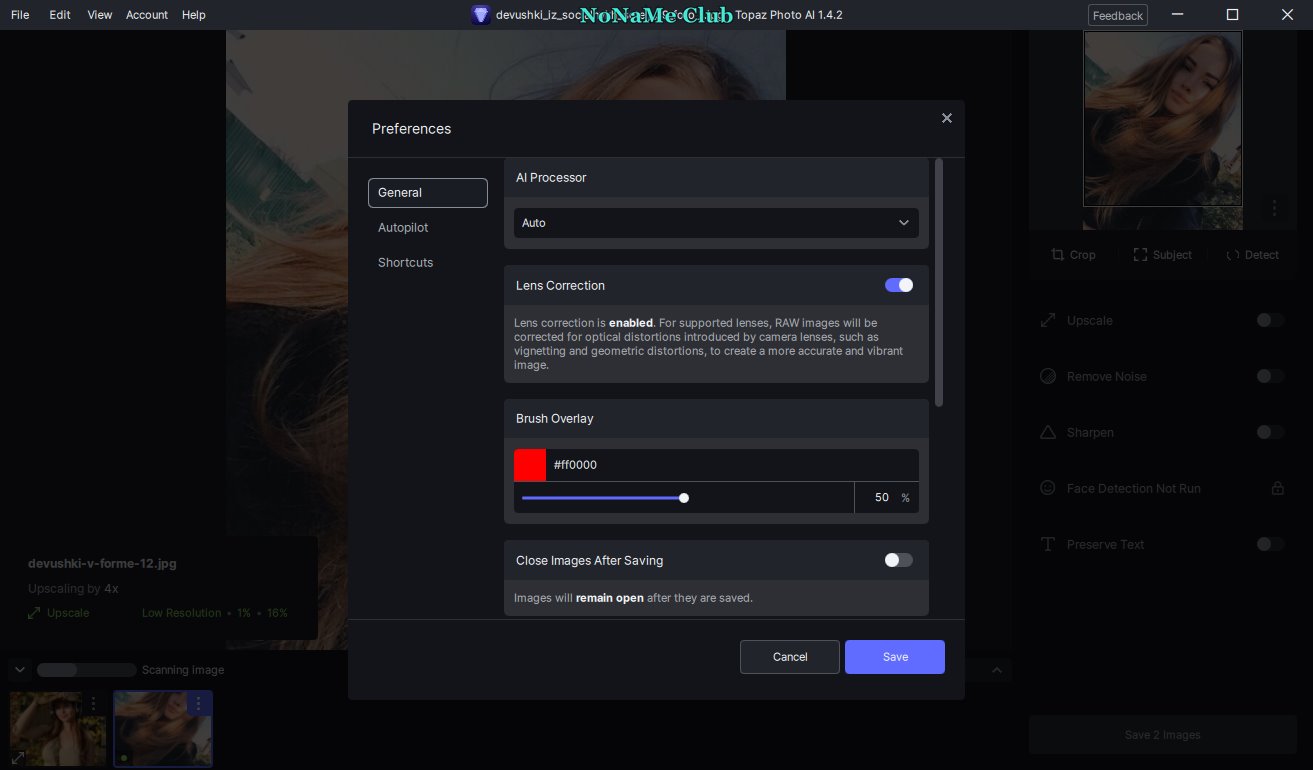Click the Preferences panel vertical scrollbar

tap(938, 282)
